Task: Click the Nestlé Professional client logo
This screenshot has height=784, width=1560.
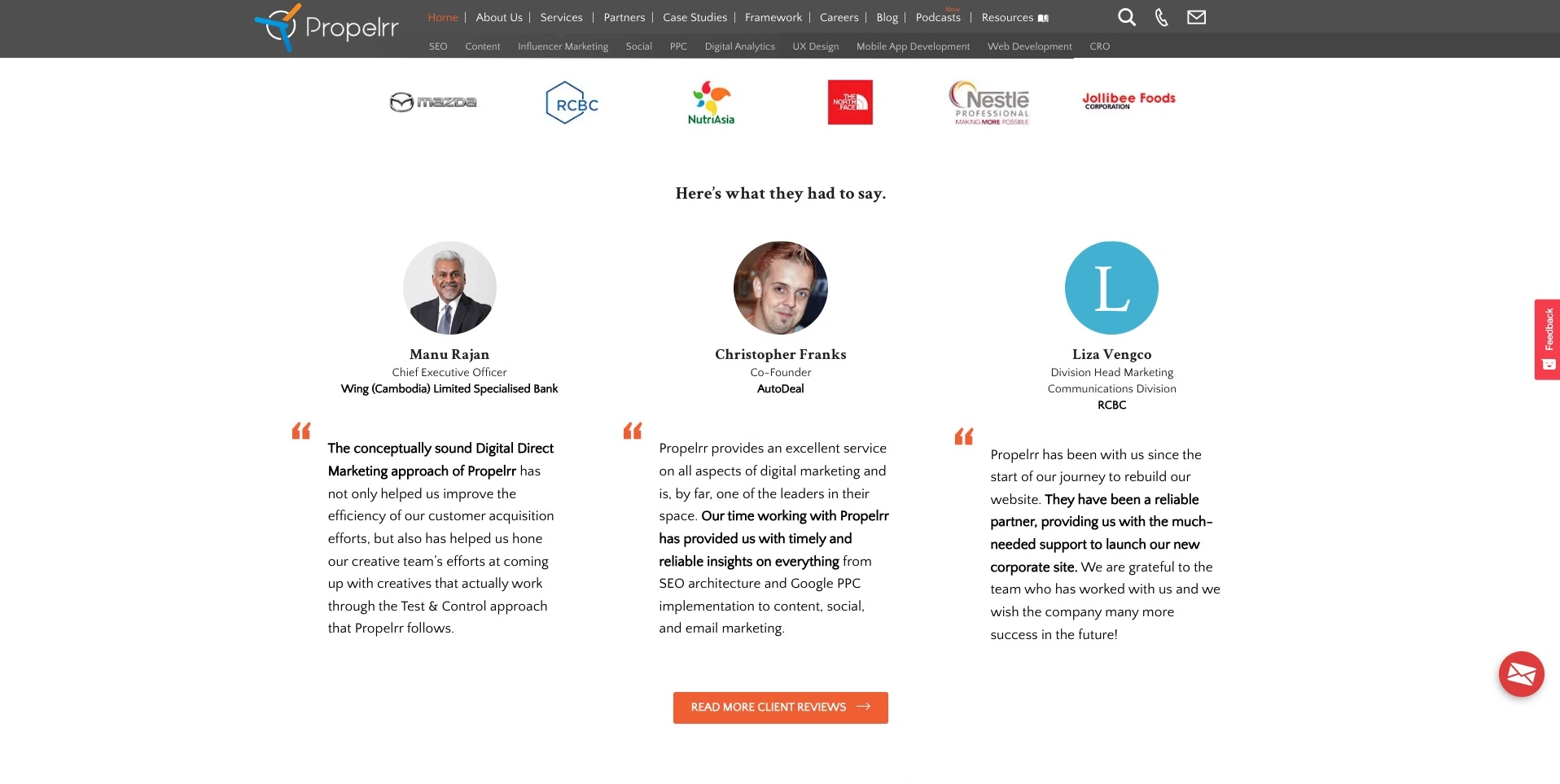Action: [989, 103]
